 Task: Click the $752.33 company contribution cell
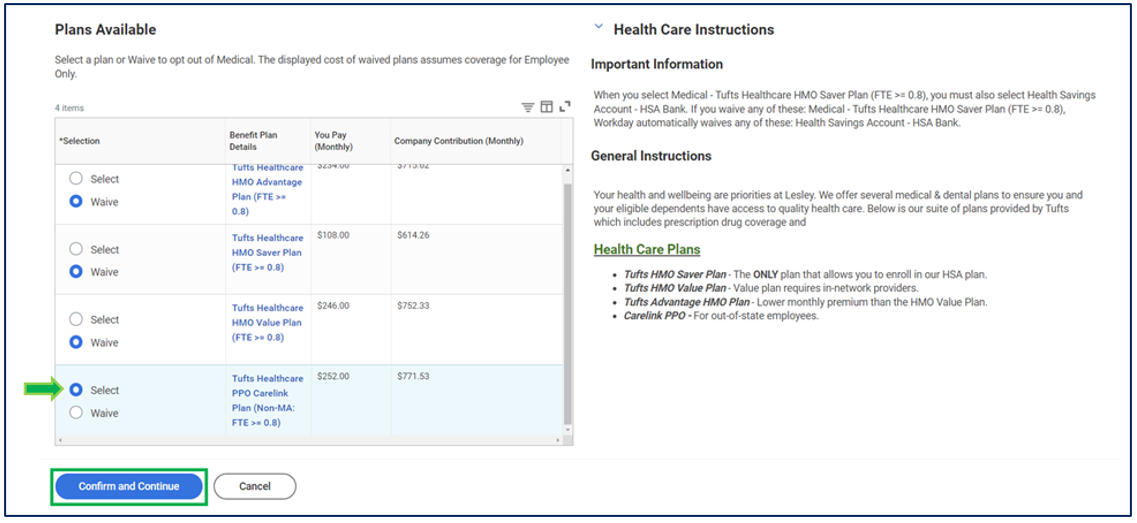pyautogui.click(x=413, y=305)
